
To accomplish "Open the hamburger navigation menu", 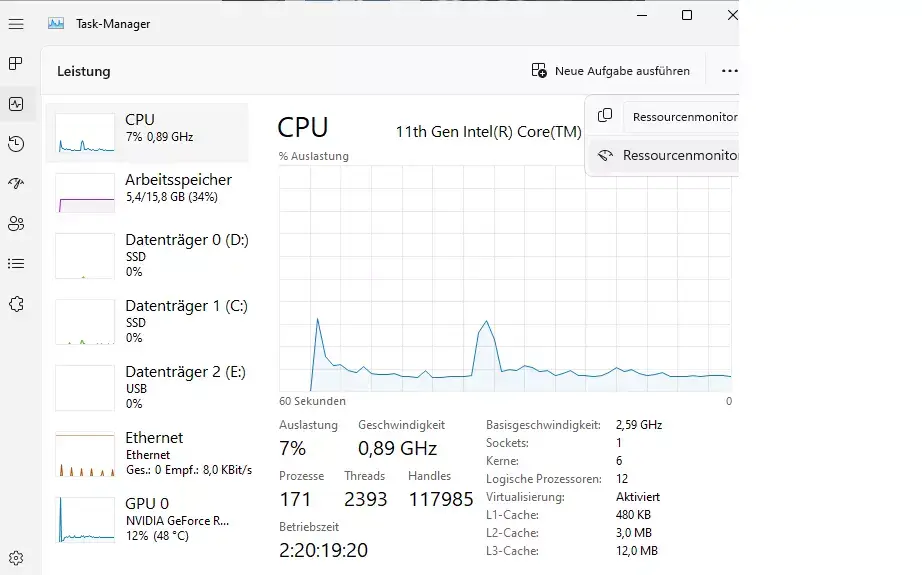I will 16,24.
